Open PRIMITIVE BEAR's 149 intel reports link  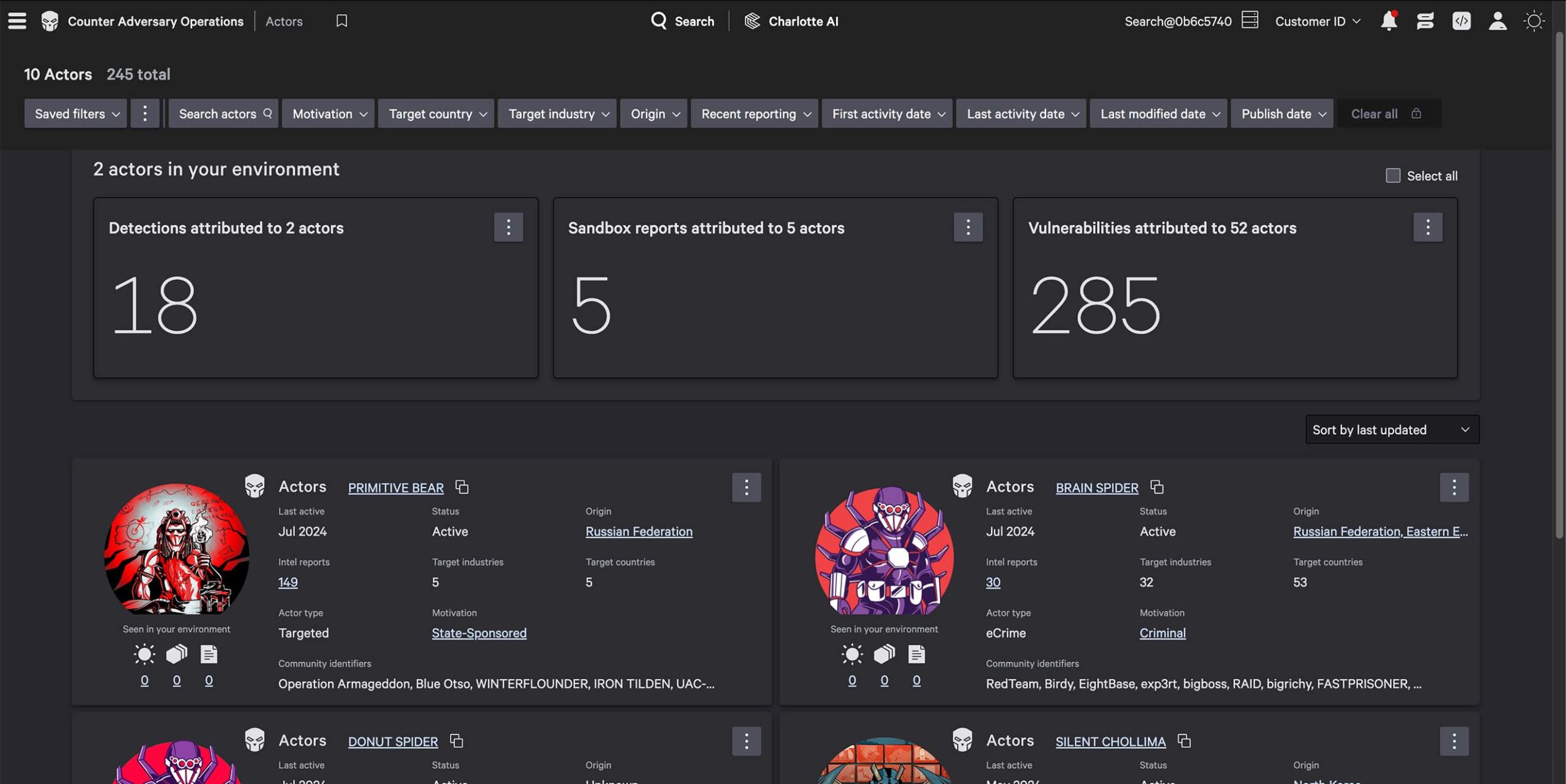pos(288,582)
